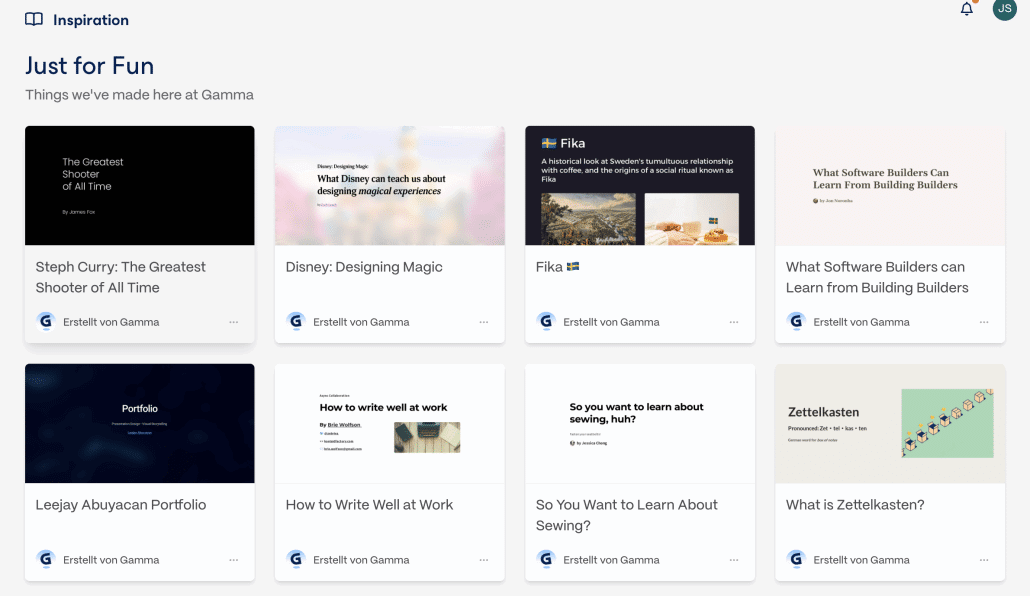Open the Fika card title

click(557, 267)
